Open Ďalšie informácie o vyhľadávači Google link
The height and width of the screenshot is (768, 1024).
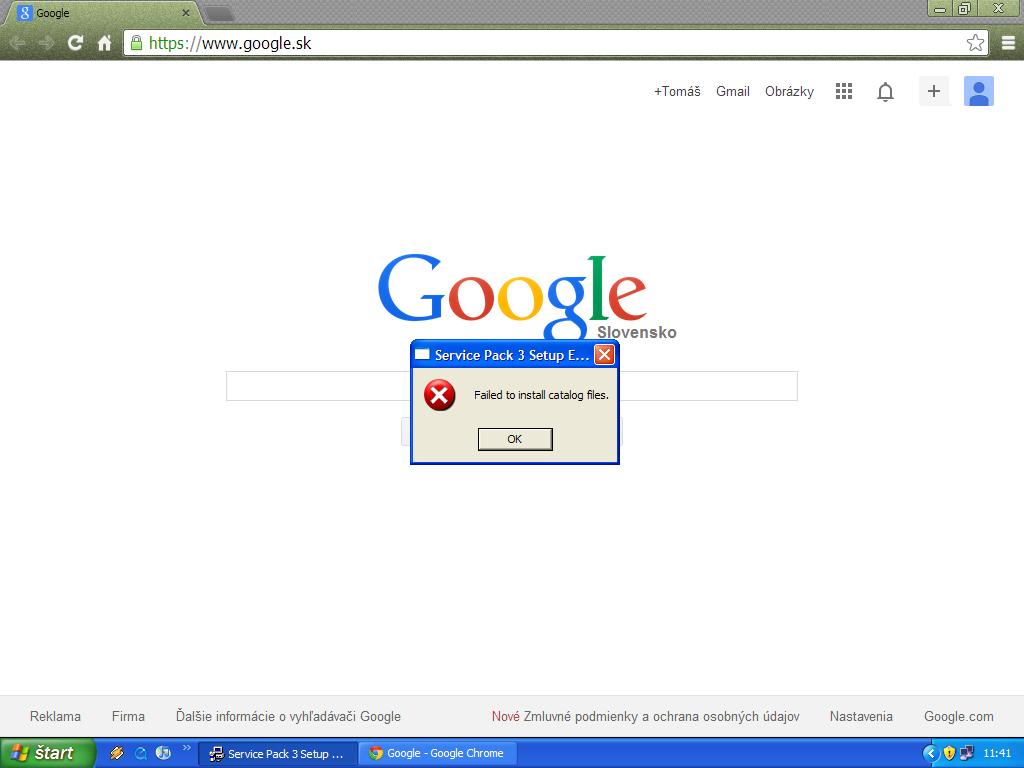click(x=288, y=716)
